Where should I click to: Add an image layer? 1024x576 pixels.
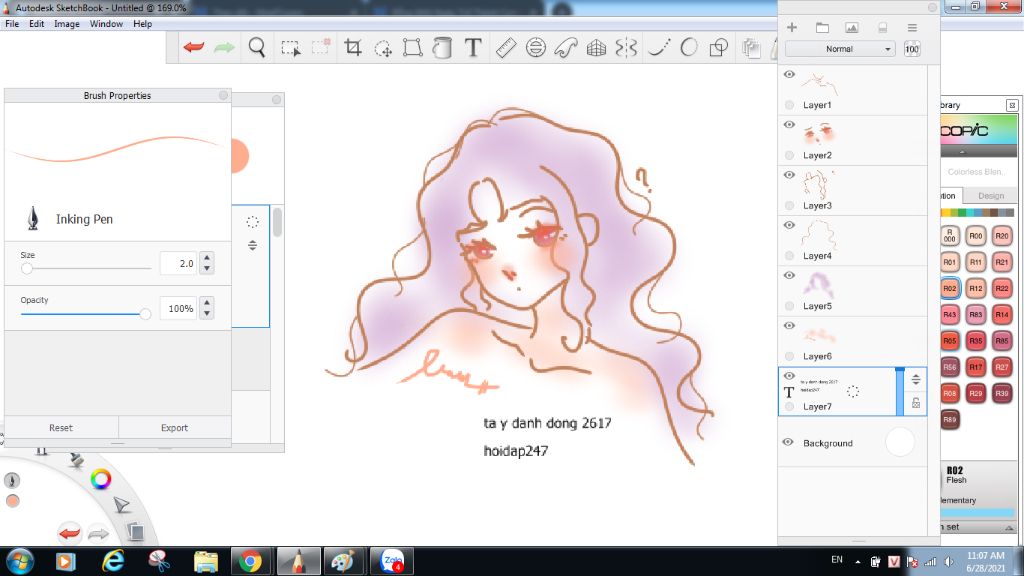point(852,27)
